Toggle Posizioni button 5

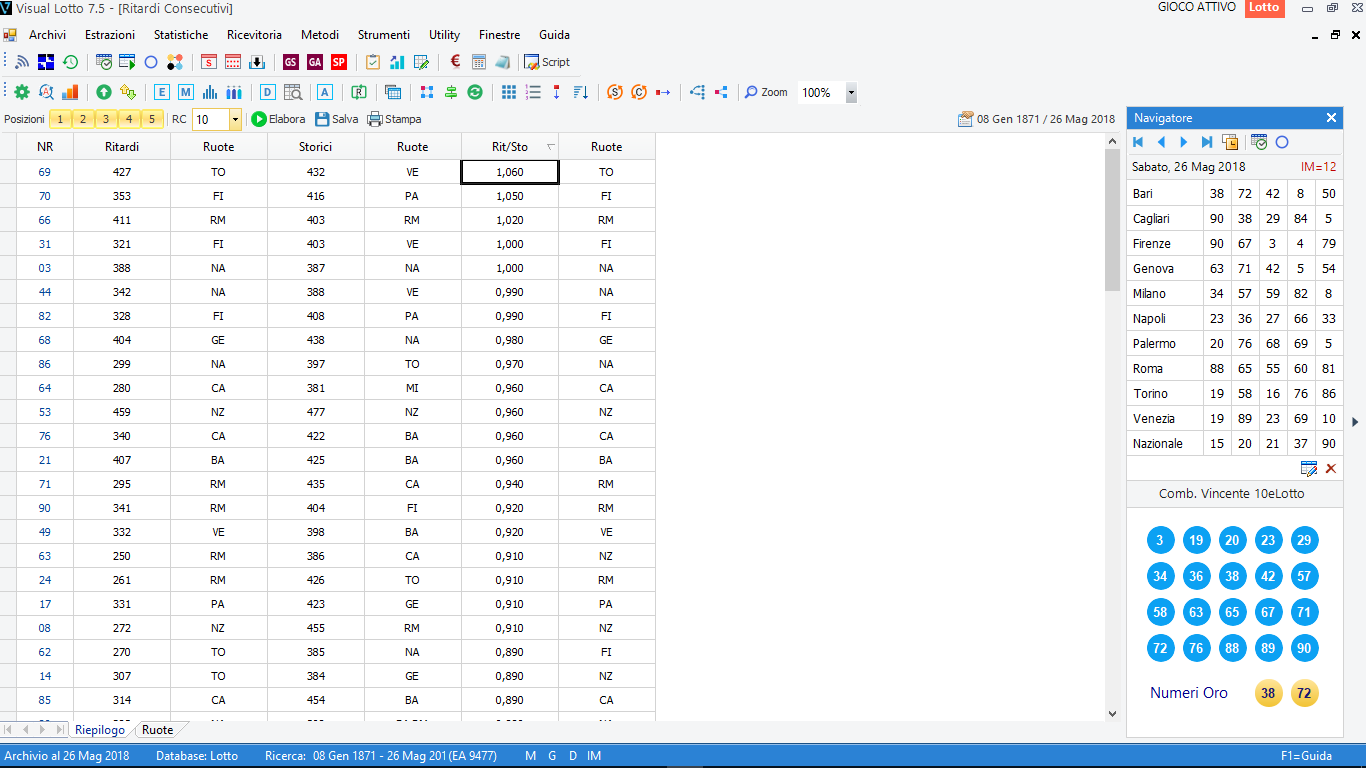(x=152, y=119)
